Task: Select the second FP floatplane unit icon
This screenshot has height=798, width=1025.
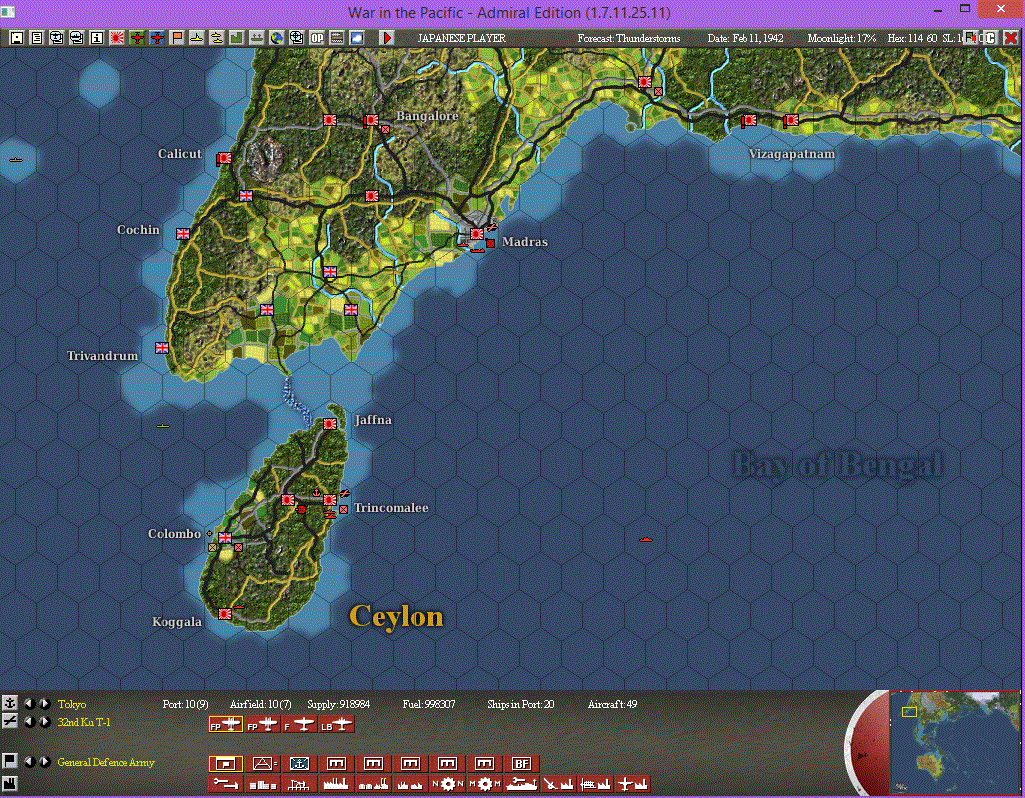Action: click(x=262, y=725)
